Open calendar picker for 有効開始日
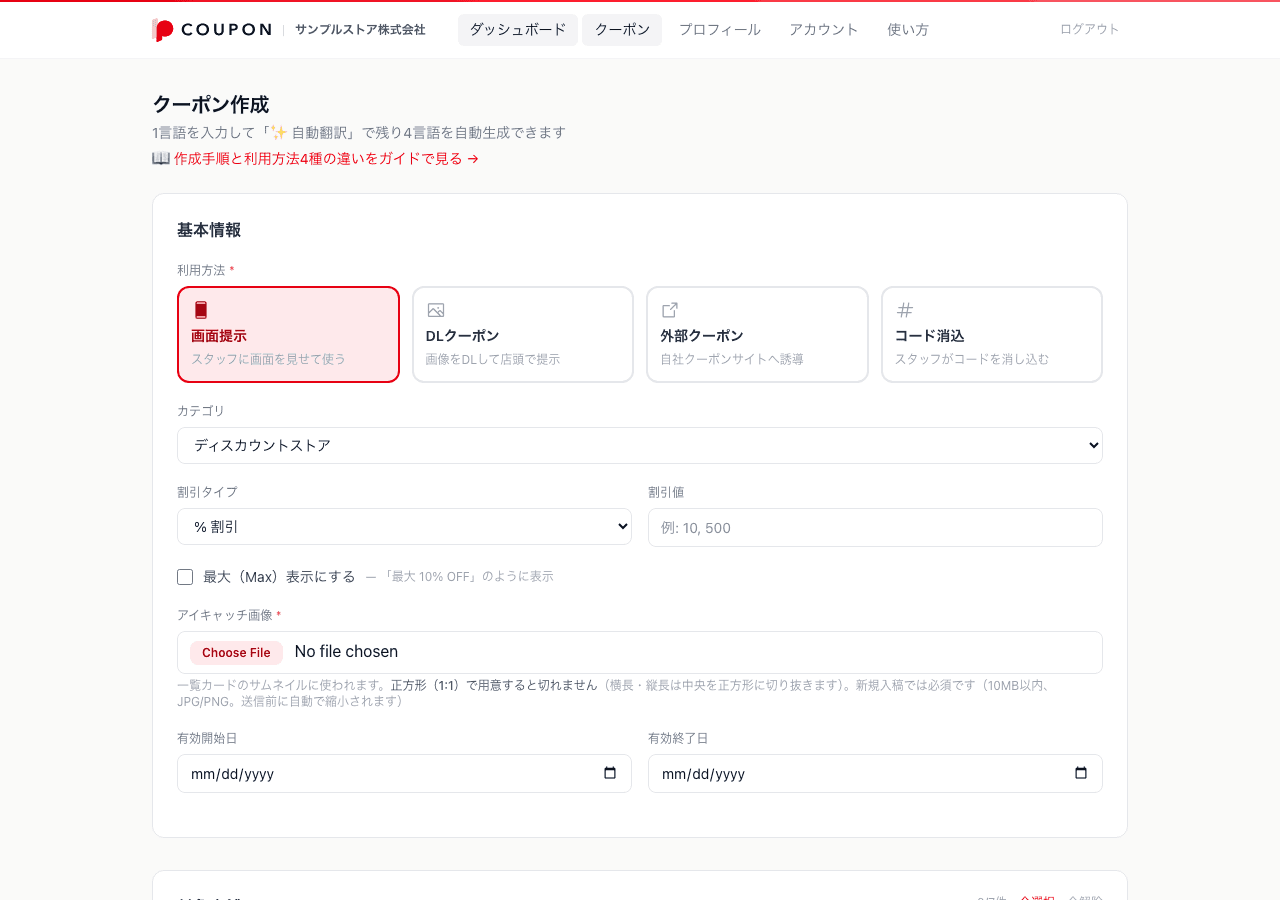The width and height of the screenshot is (1280, 900). tap(610, 773)
